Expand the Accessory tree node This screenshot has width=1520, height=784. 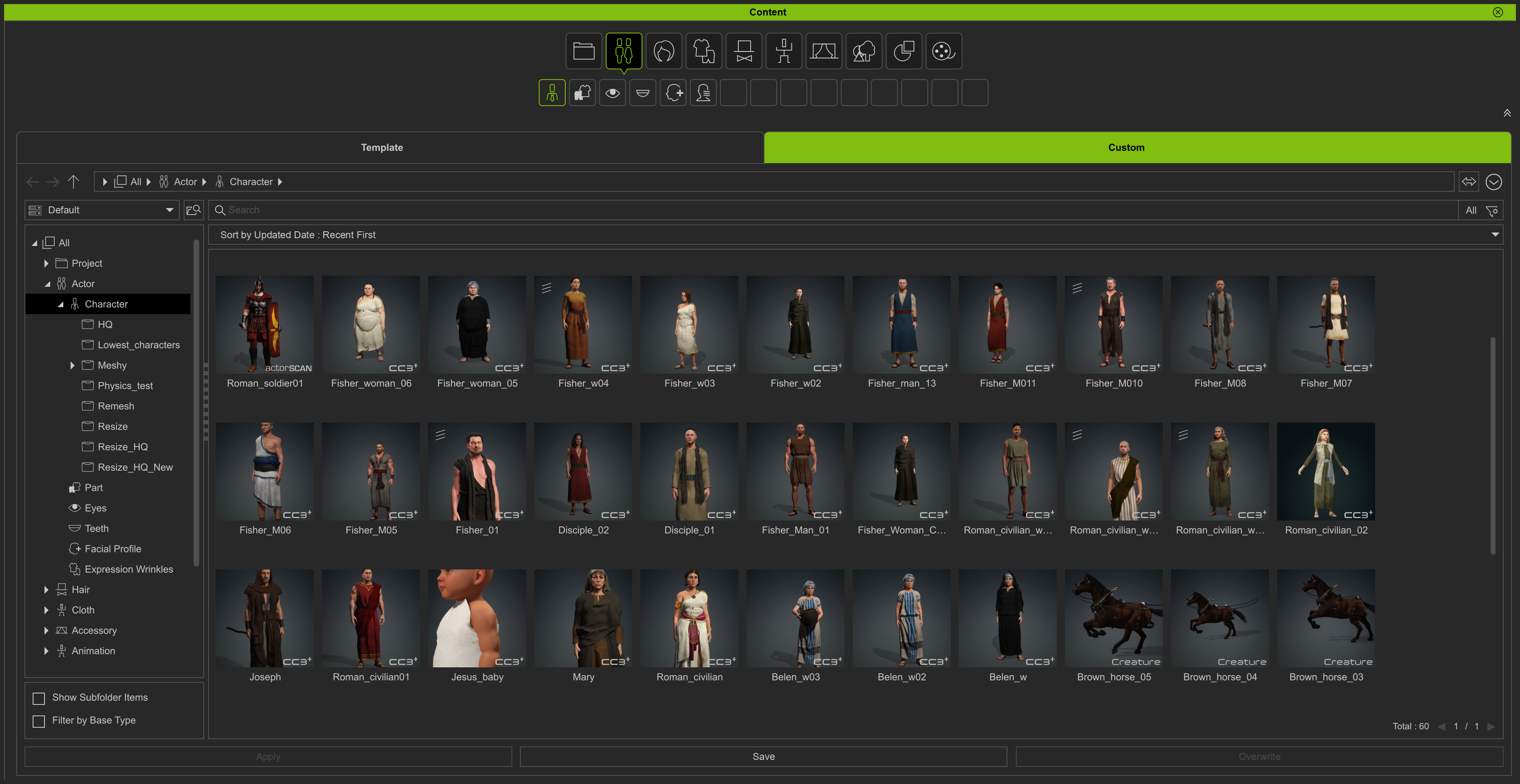47,630
